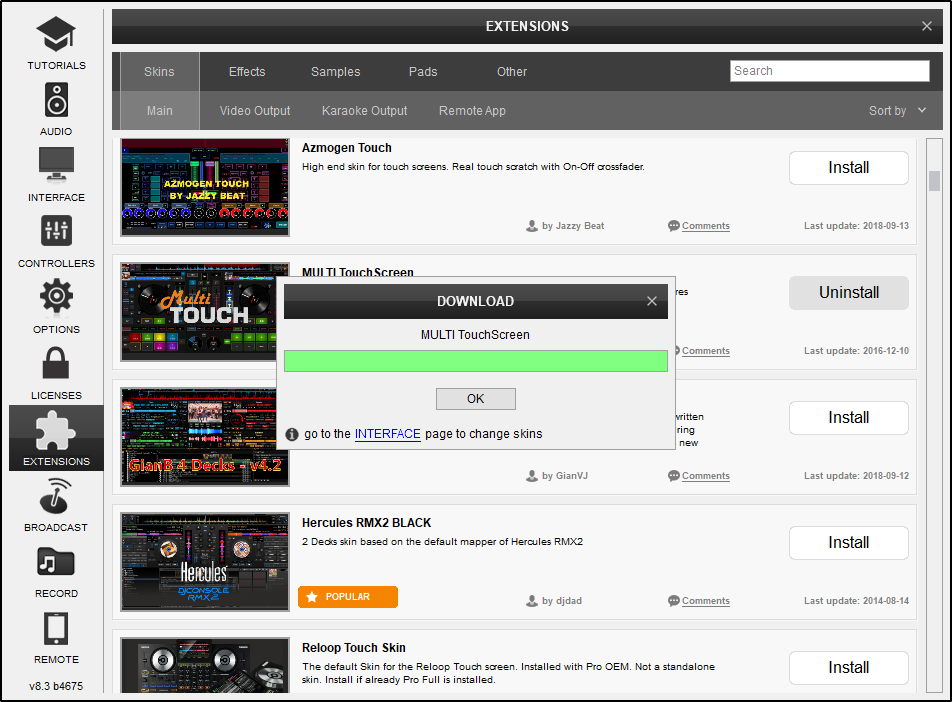
Task: Click the Reloop Touch Skin title
Action: [354, 649]
